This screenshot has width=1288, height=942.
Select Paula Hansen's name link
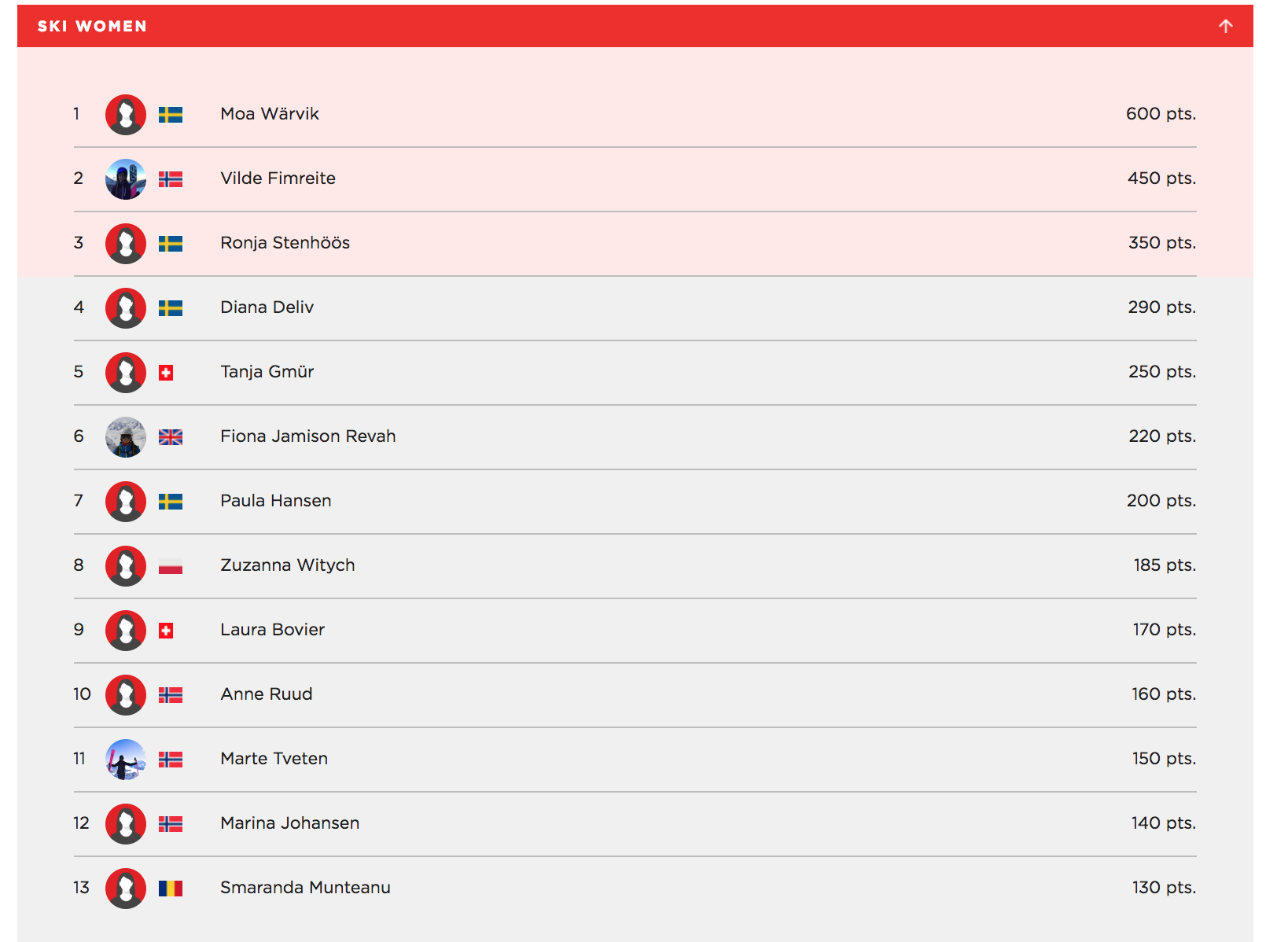click(275, 501)
